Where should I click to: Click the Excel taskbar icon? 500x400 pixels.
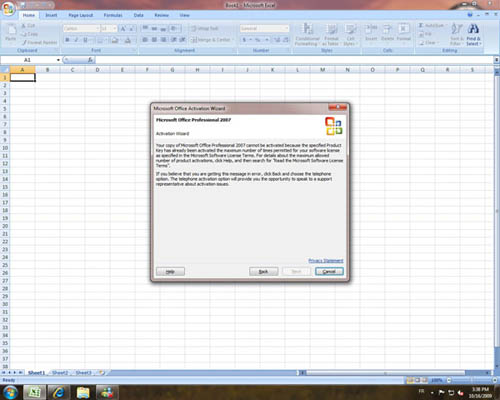[x=34, y=392]
